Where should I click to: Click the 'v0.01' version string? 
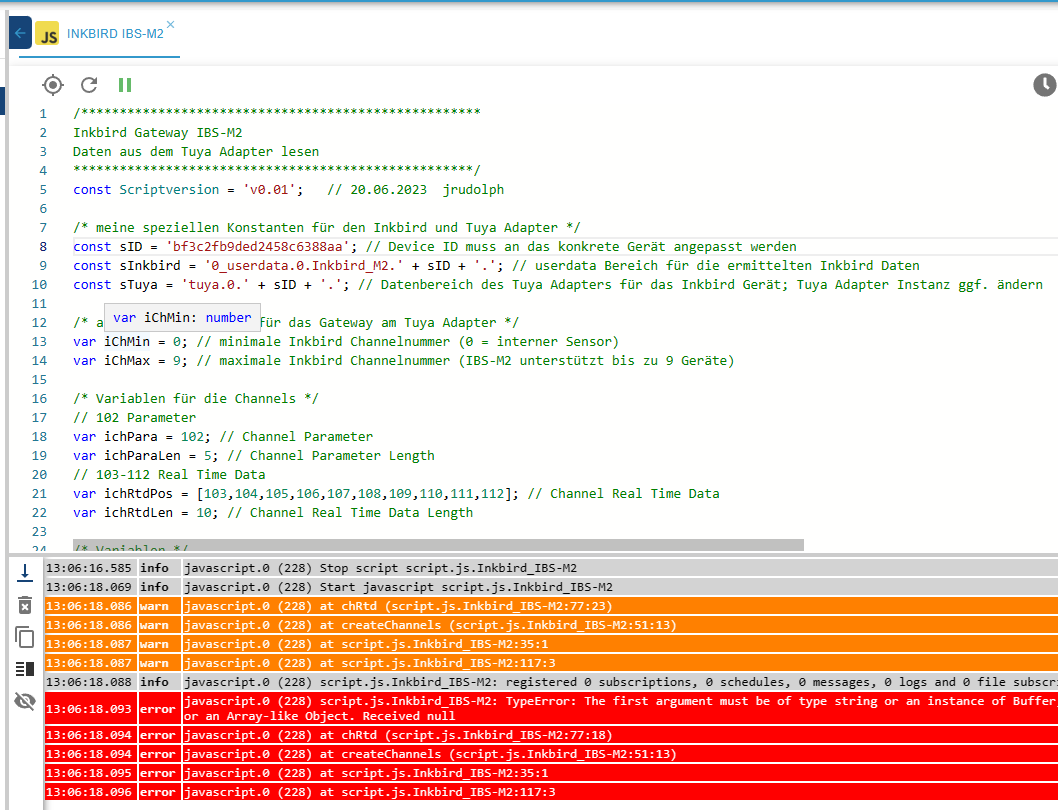[x=269, y=190]
